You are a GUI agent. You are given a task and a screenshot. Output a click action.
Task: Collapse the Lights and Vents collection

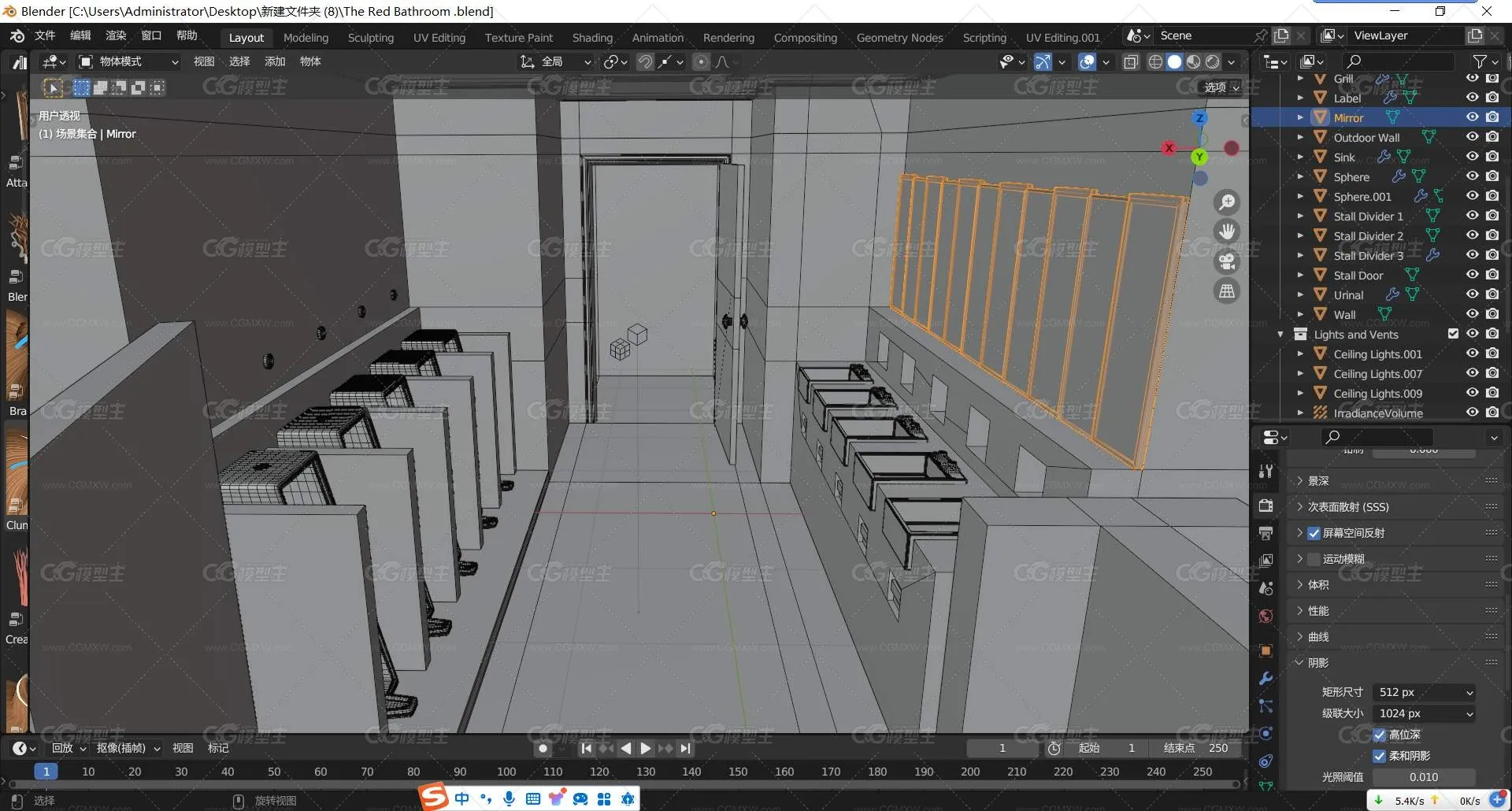click(1280, 335)
